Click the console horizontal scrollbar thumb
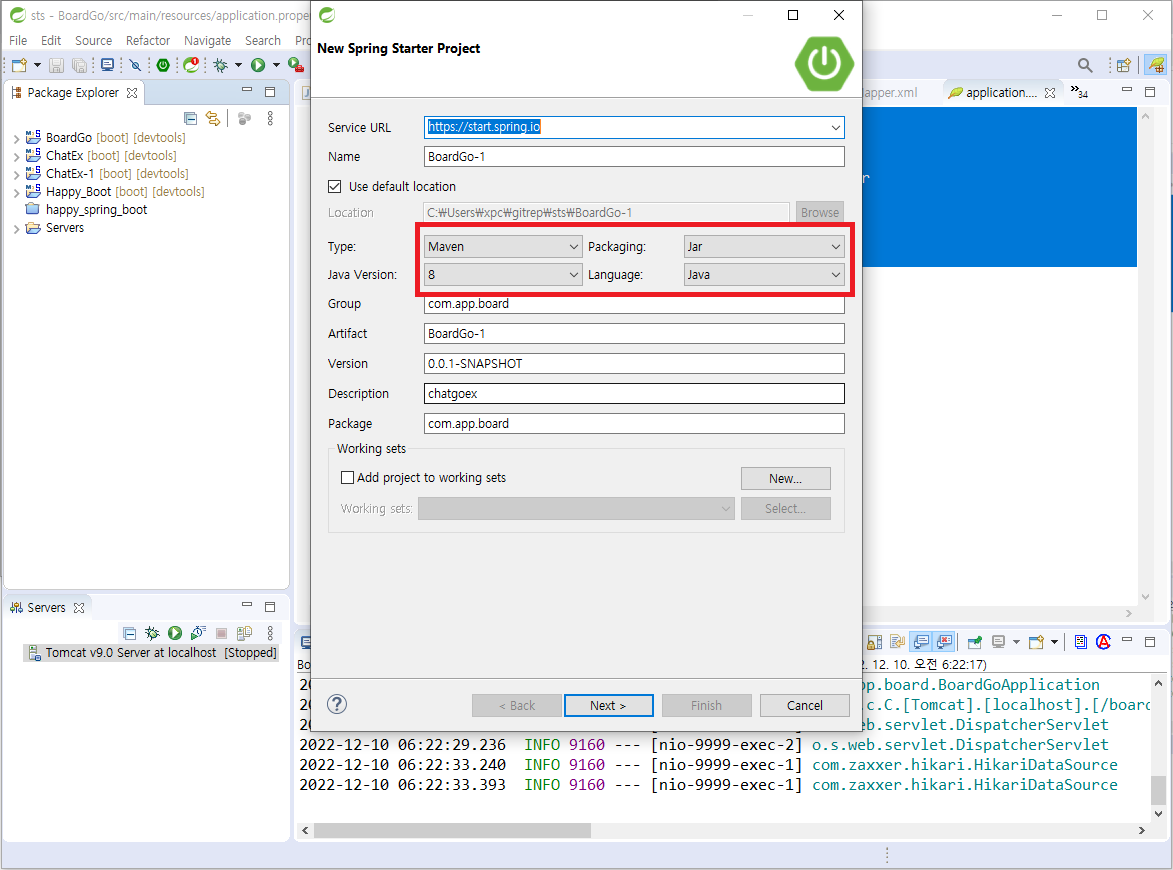Image resolution: width=1173 pixels, height=870 pixels. pos(453,830)
